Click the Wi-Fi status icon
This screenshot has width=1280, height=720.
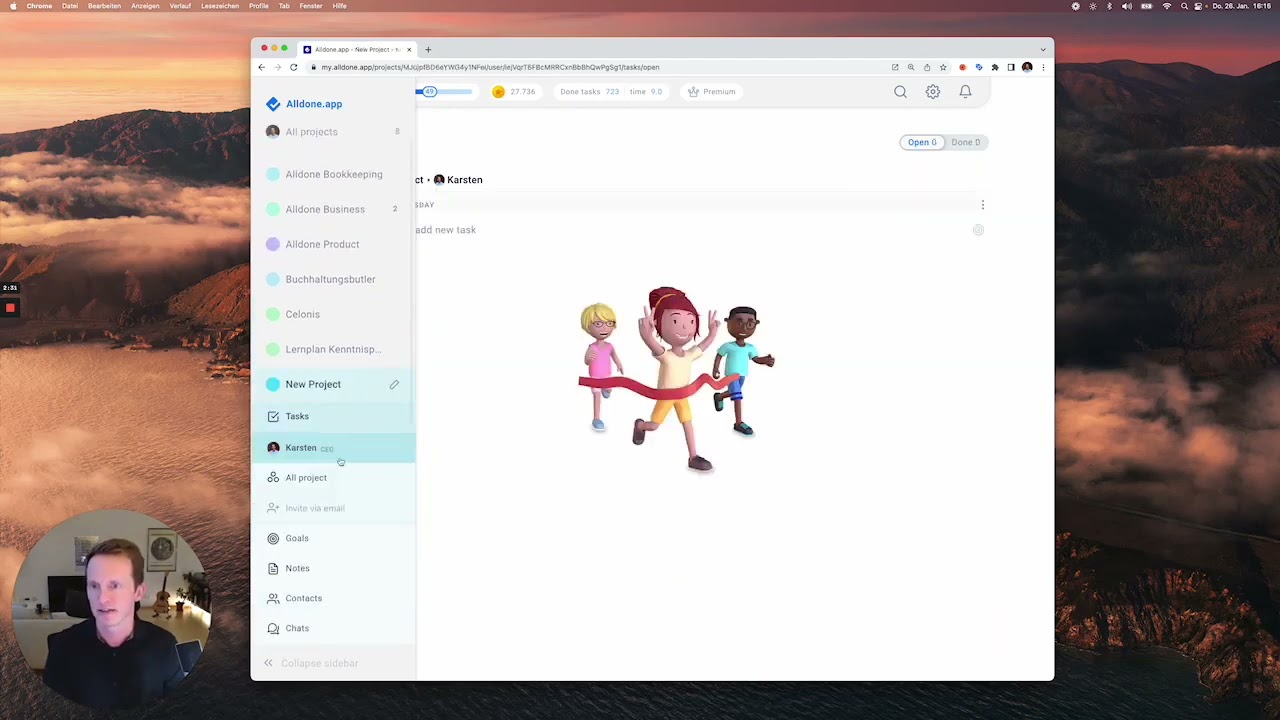[1166, 6]
